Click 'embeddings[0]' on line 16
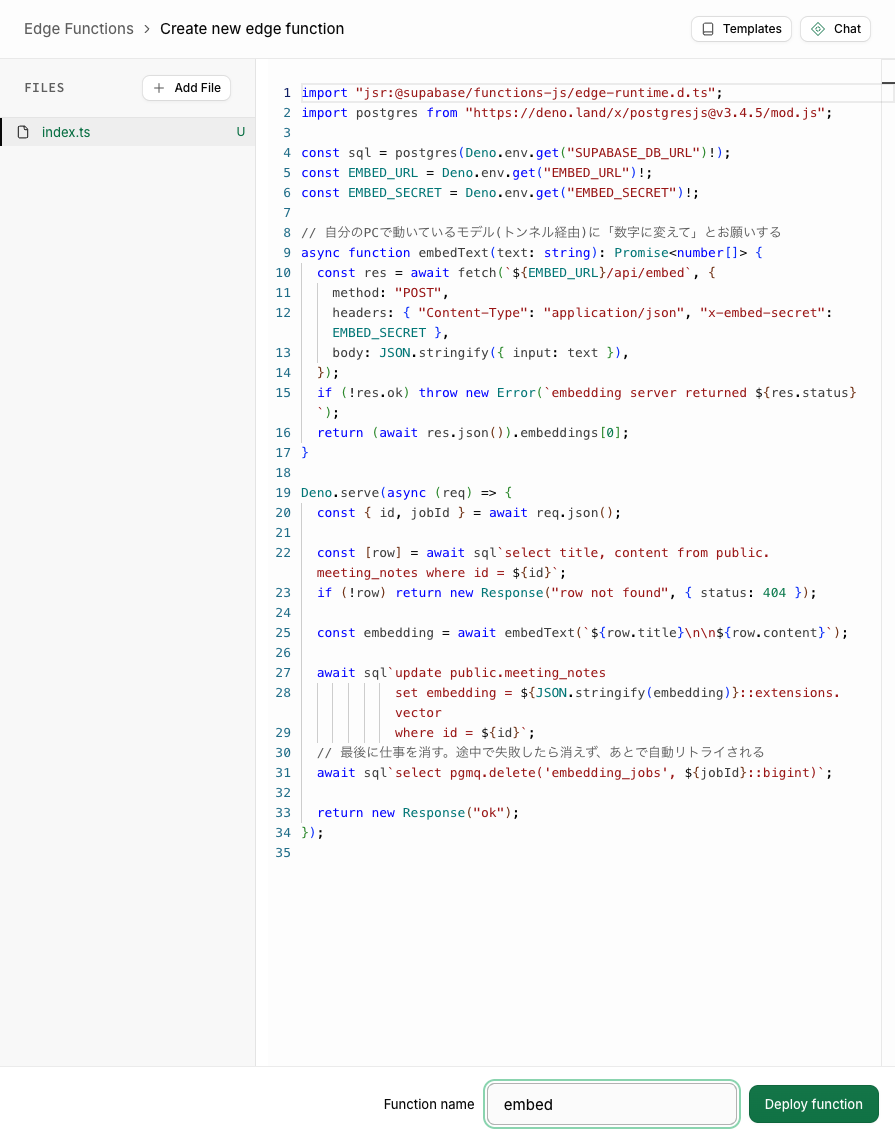Image resolution: width=895 pixels, height=1141 pixels. point(570,433)
